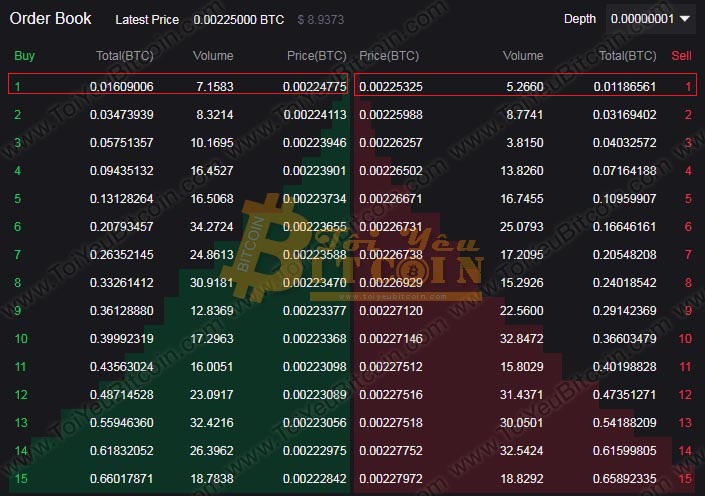This screenshot has width=705, height=496.
Task: Click buy price 0.00224113 in row 2
Action: (313, 115)
